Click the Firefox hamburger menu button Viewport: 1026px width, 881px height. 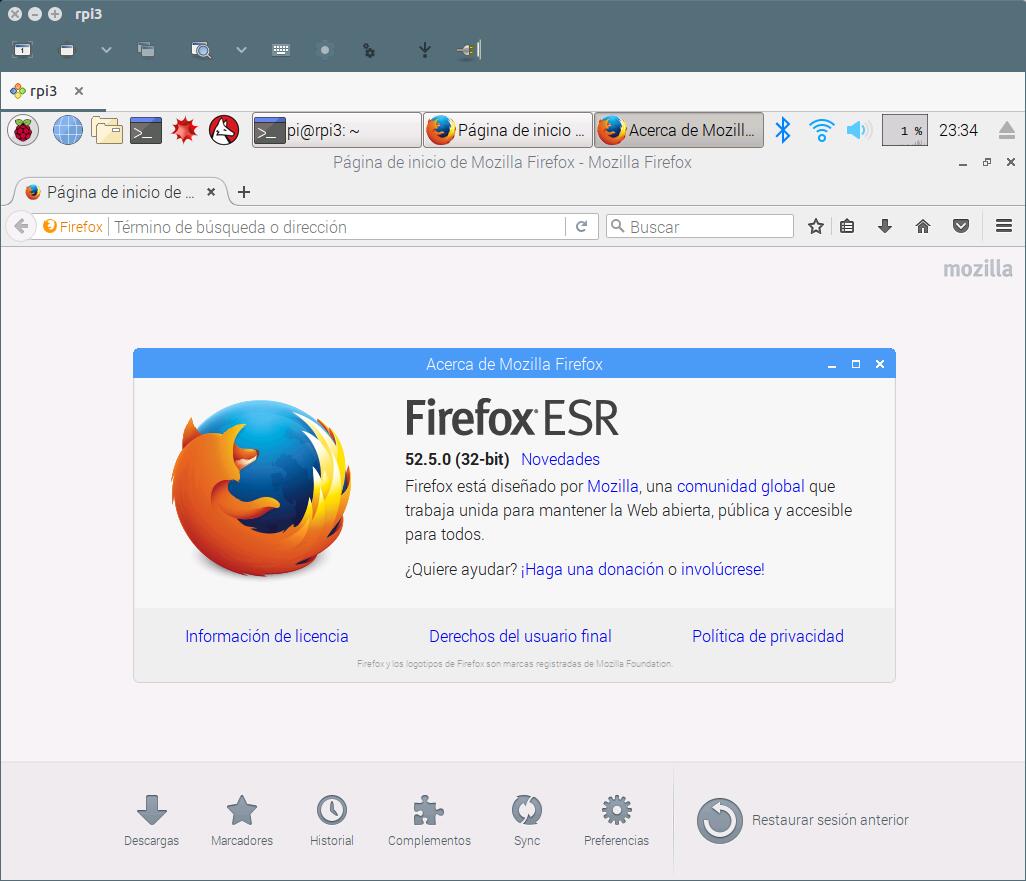1004,227
